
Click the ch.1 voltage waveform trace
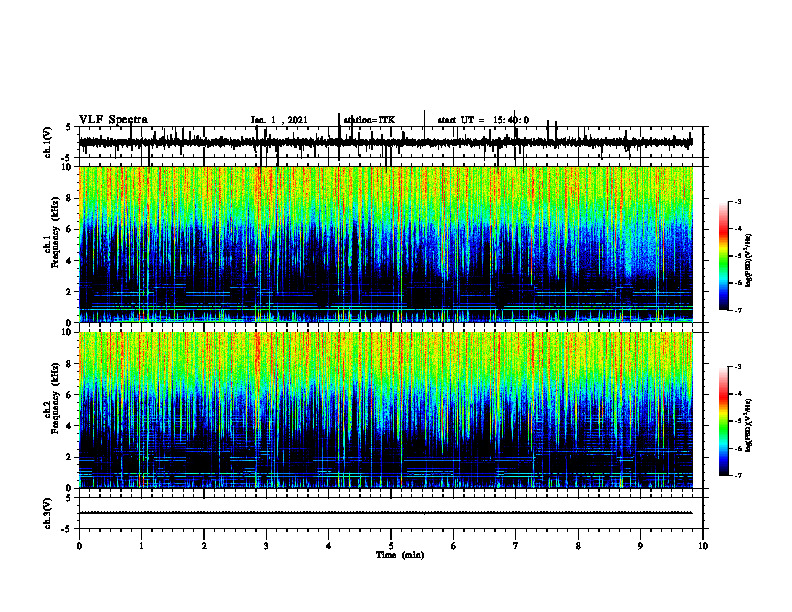click(385, 142)
